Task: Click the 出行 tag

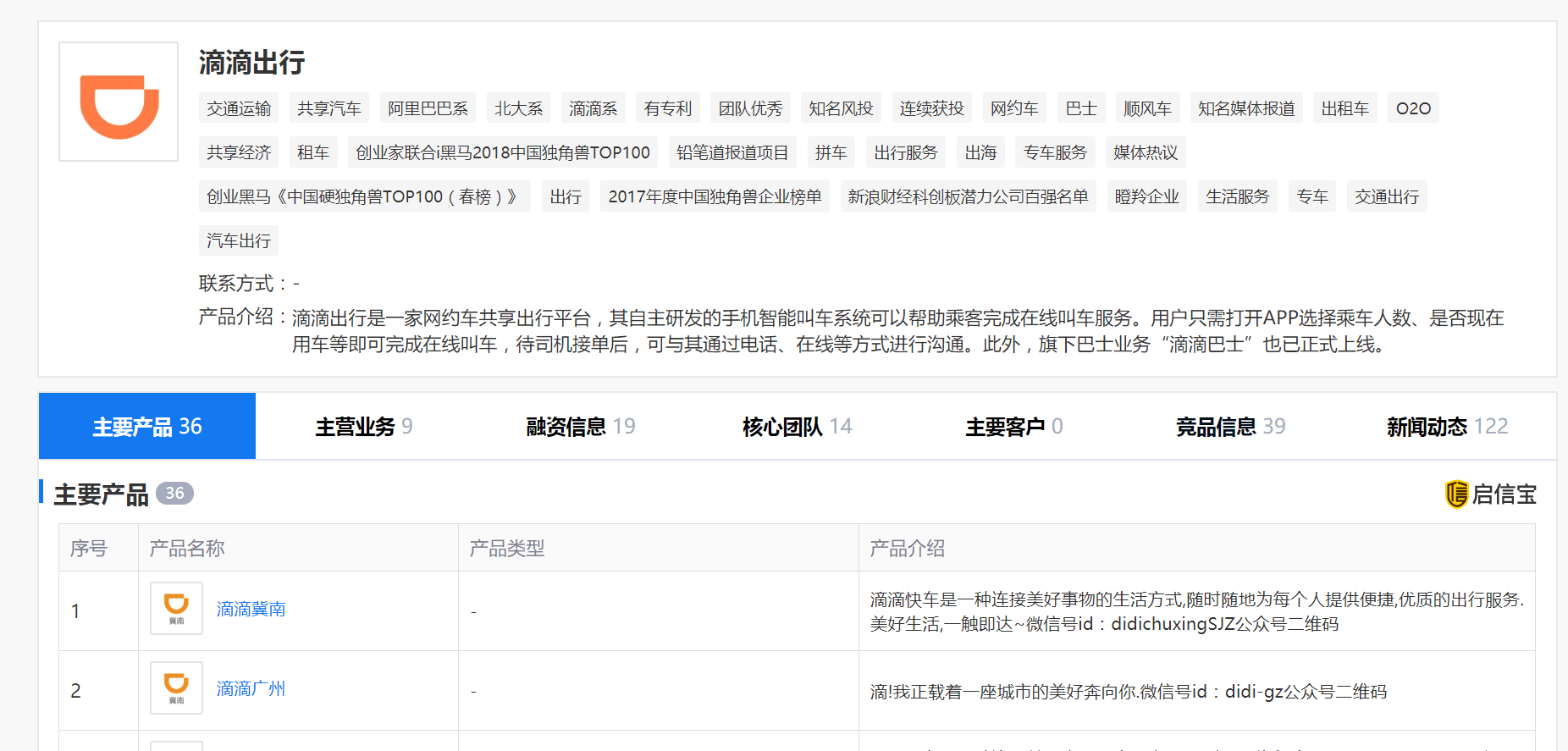Action: 566,196
